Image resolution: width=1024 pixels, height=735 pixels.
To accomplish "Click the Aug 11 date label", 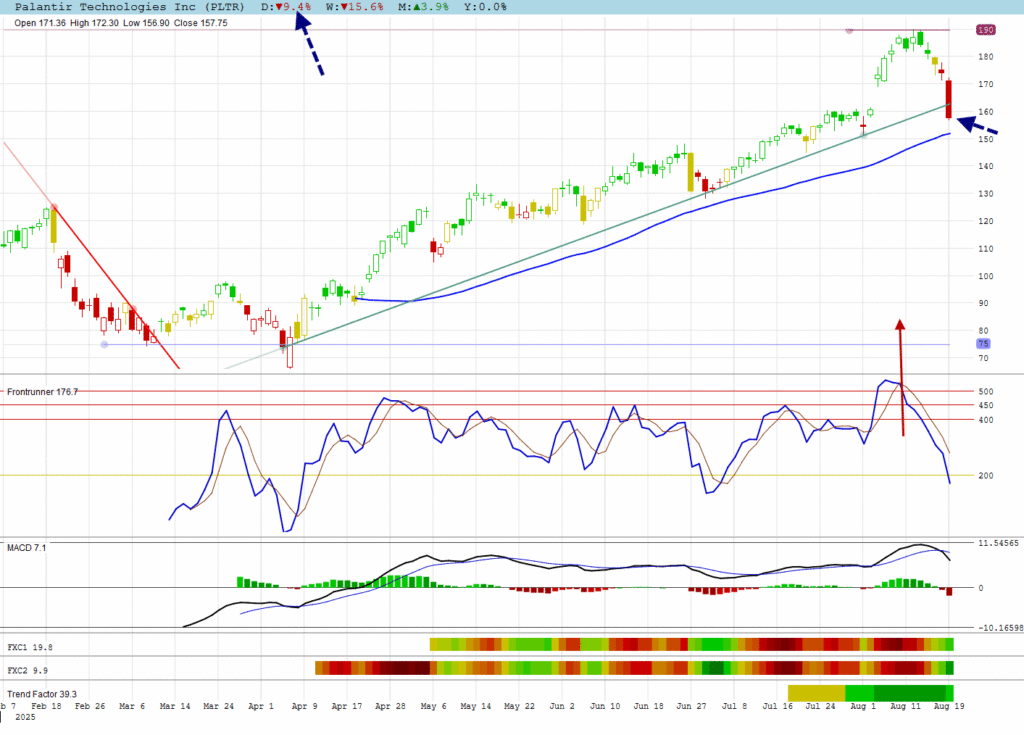I will point(905,706).
